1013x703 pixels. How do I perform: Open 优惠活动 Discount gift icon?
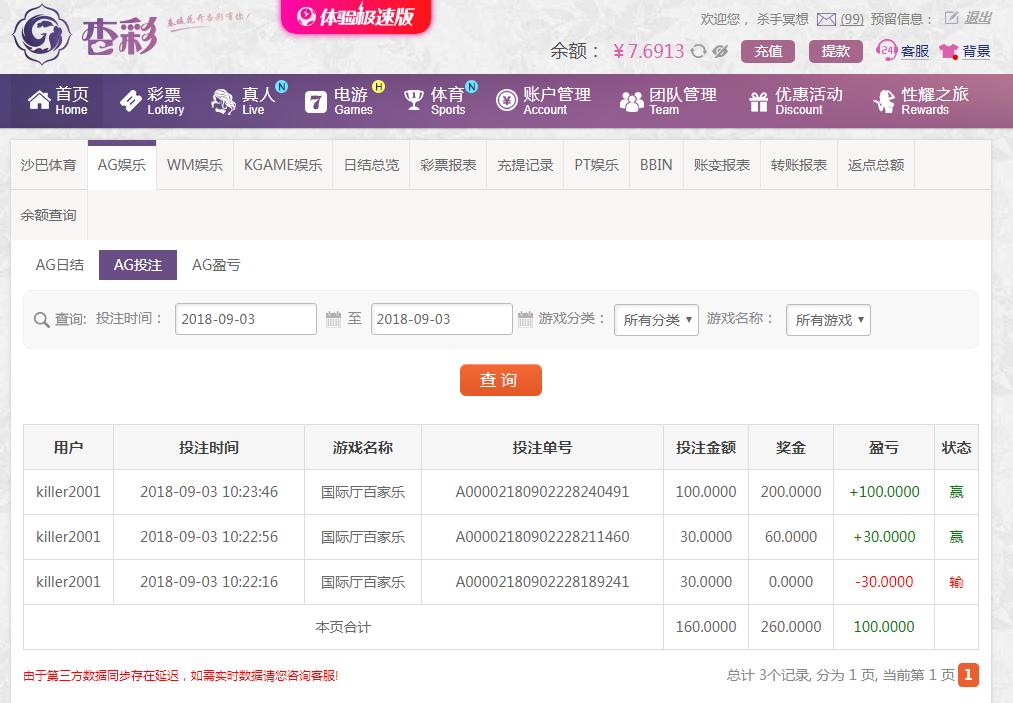758,101
